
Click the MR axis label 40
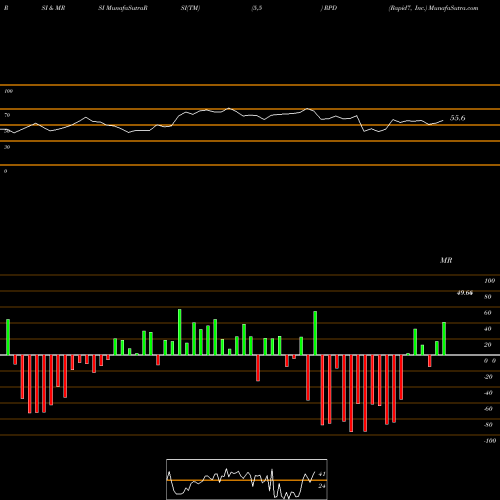487,329
